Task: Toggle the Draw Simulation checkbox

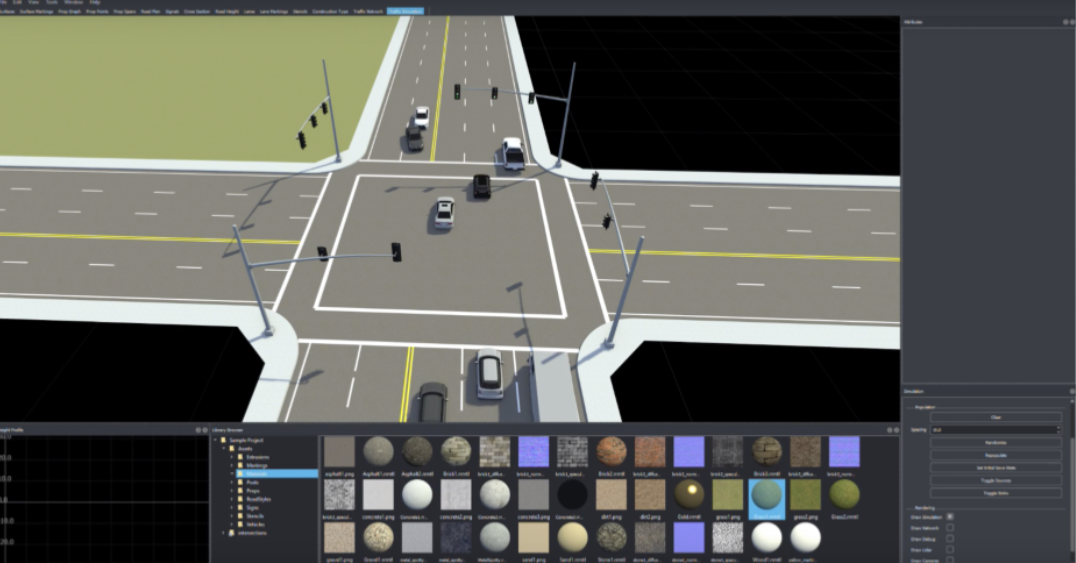Action: (x=950, y=516)
